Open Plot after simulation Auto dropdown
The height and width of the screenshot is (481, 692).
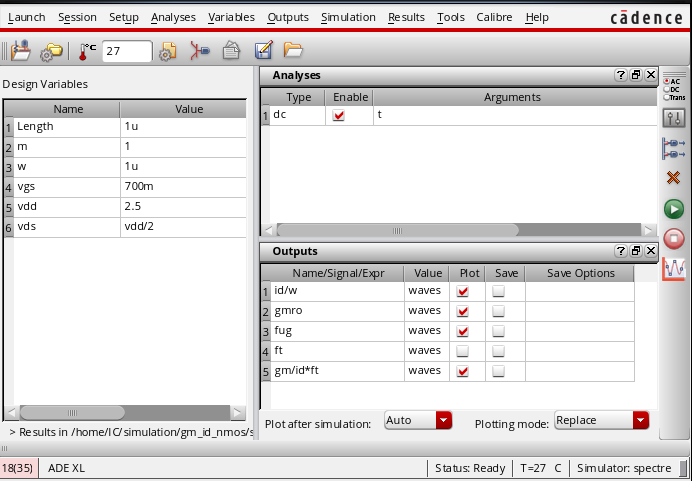[x=418, y=420]
